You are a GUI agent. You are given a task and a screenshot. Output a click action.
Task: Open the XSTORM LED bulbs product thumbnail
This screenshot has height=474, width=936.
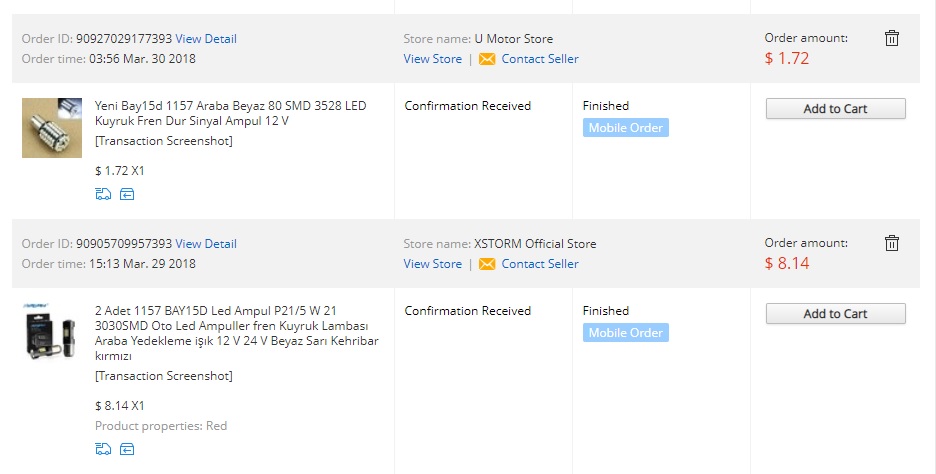pyautogui.click(x=52, y=333)
